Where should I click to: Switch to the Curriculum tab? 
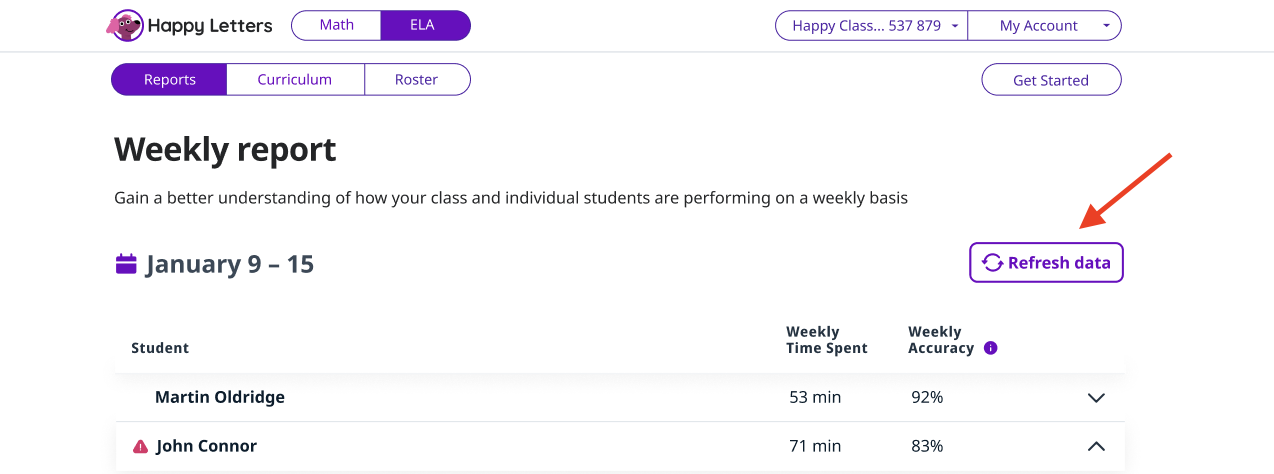pyautogui.click(x=295, y=80)
